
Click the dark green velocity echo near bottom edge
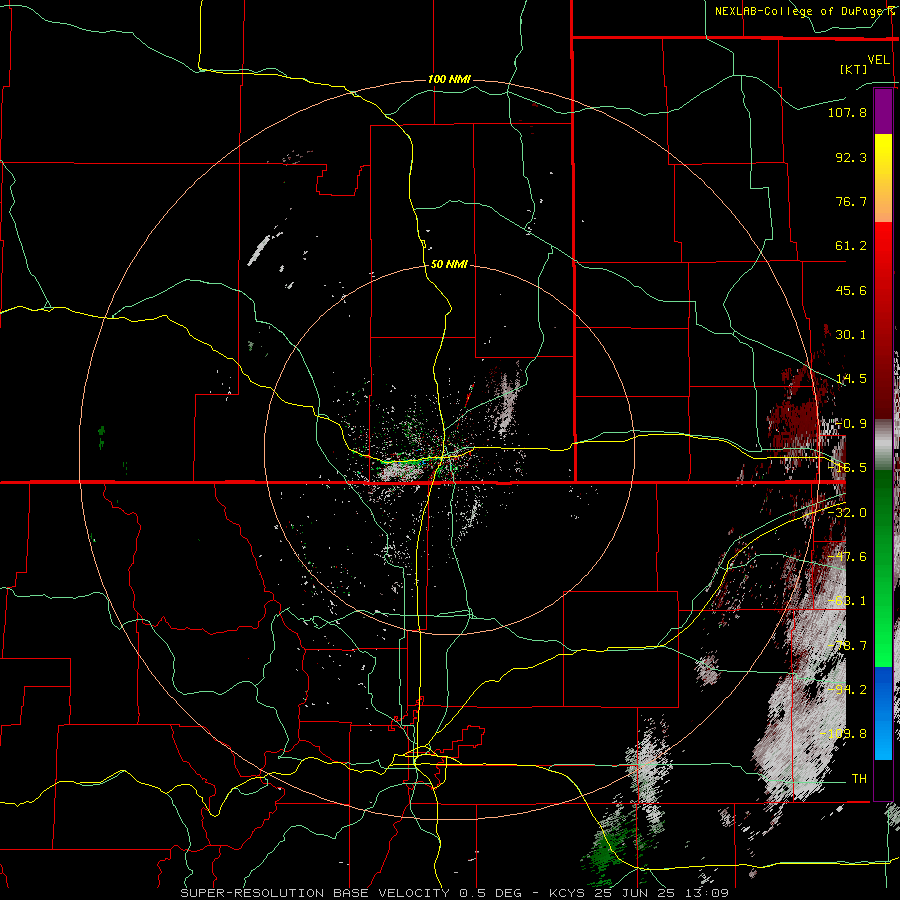click(607, 854)
